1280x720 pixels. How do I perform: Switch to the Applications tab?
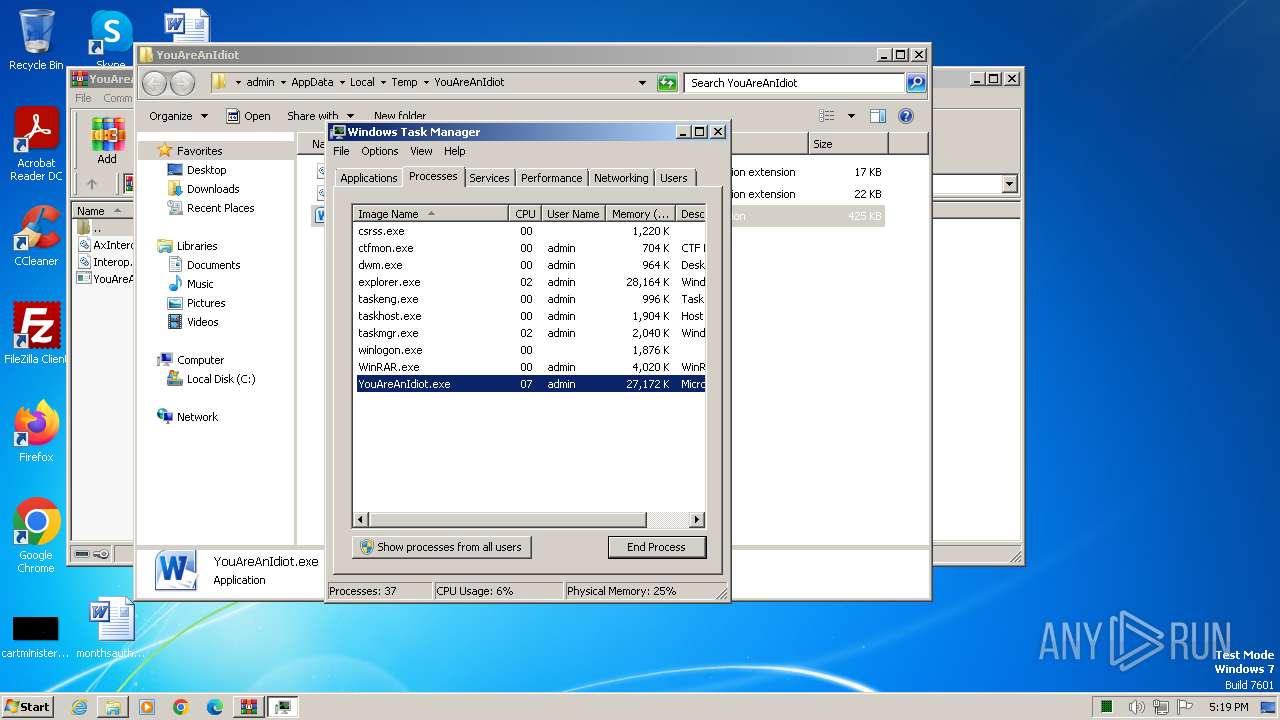pyautogui.click(x=368, y=178)
